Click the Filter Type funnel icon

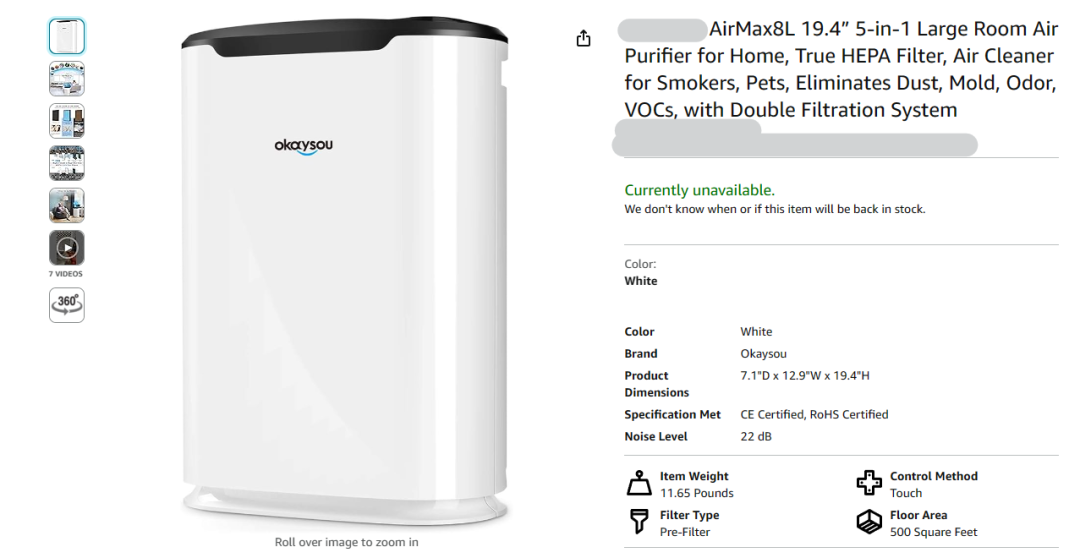639,521
